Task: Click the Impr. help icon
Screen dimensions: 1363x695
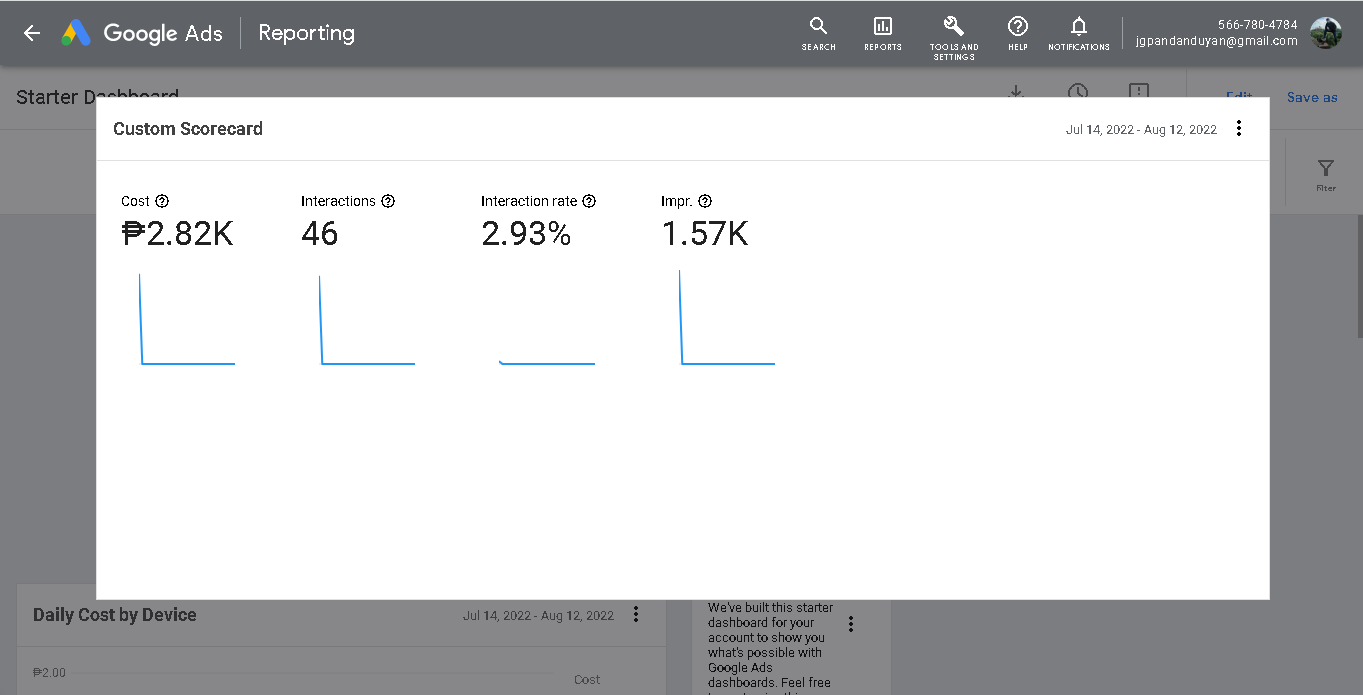Action: [x=705, y=201]
